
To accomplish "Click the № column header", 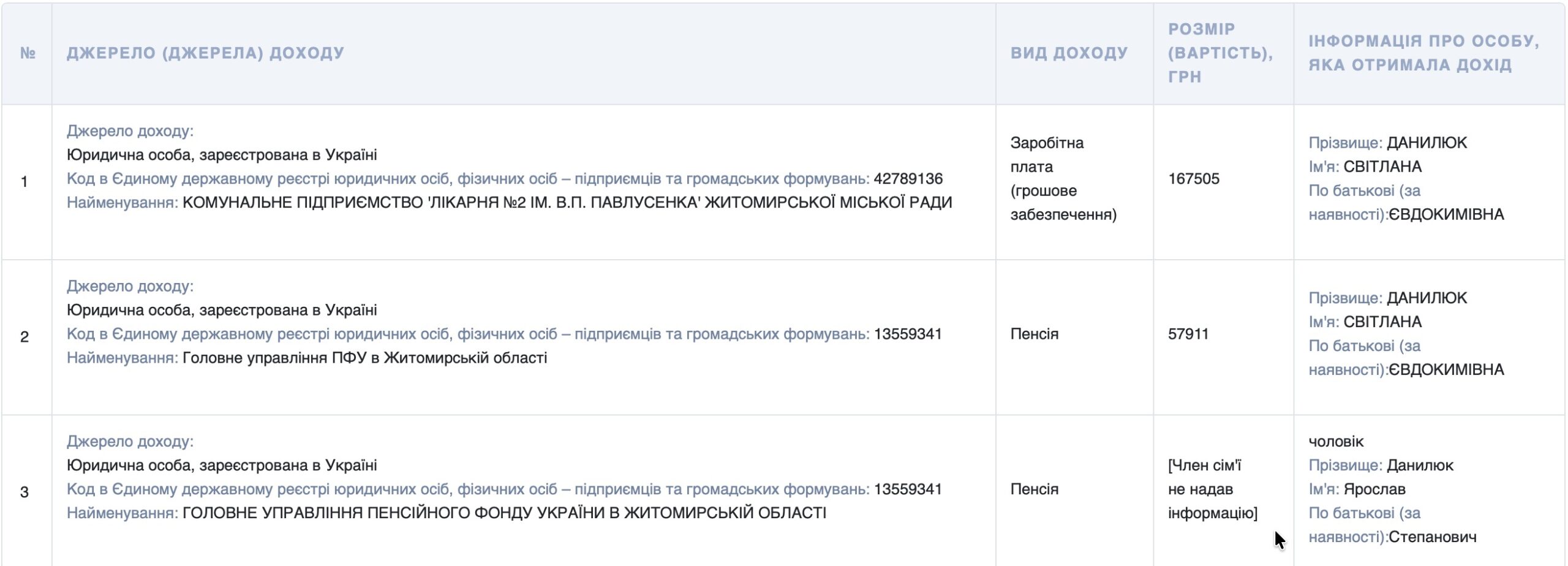I will point(28,53).
